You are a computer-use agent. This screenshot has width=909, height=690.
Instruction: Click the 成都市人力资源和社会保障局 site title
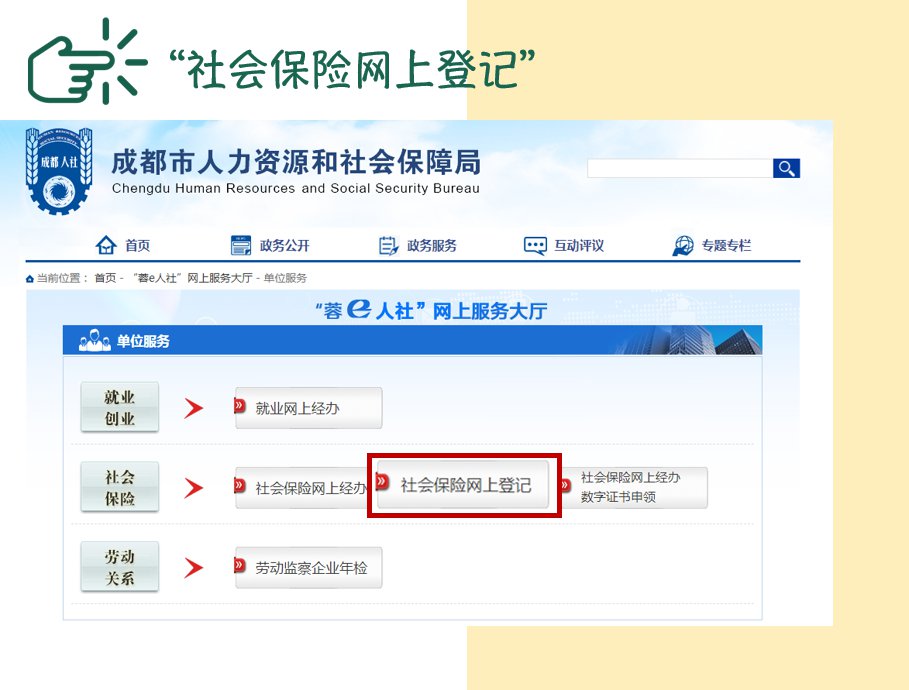[x=296, y=162]
